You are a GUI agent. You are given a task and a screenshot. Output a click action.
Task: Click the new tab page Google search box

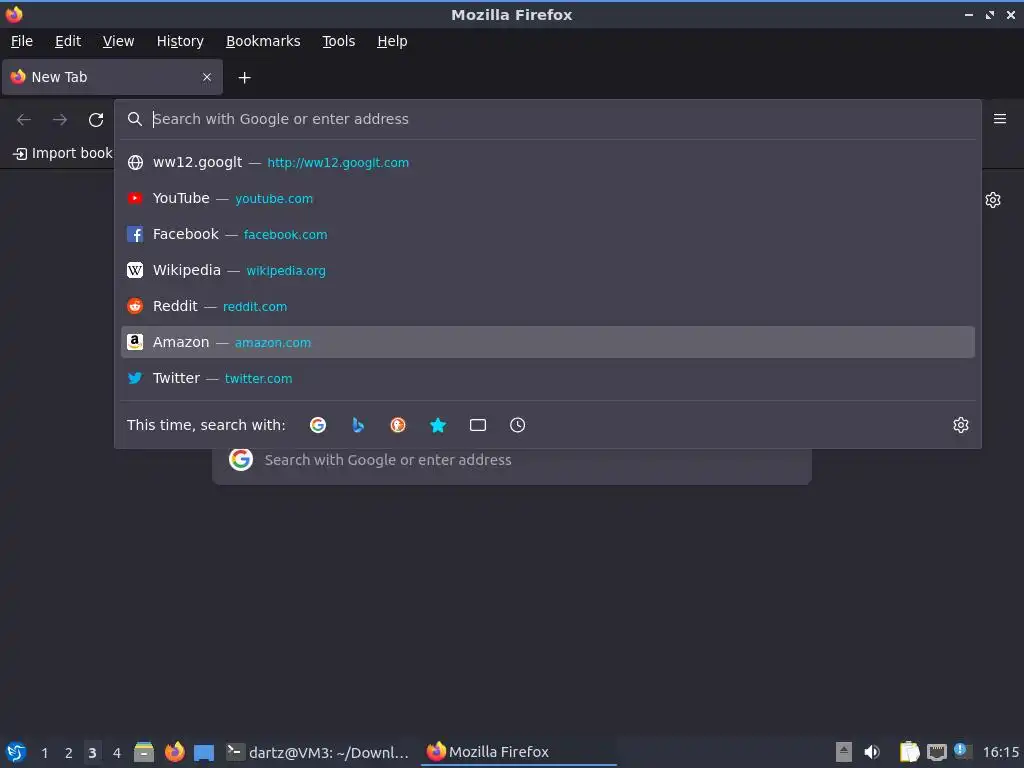(512, 464)
